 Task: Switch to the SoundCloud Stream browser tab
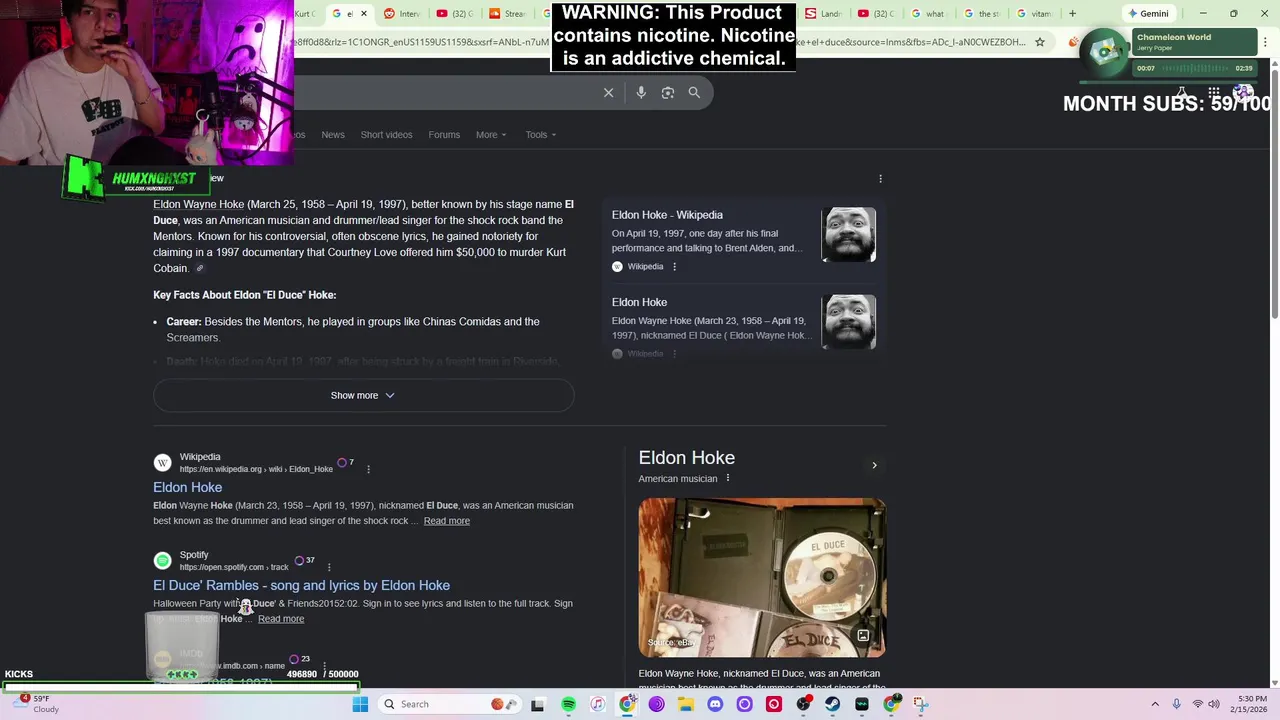click(507, 14)
